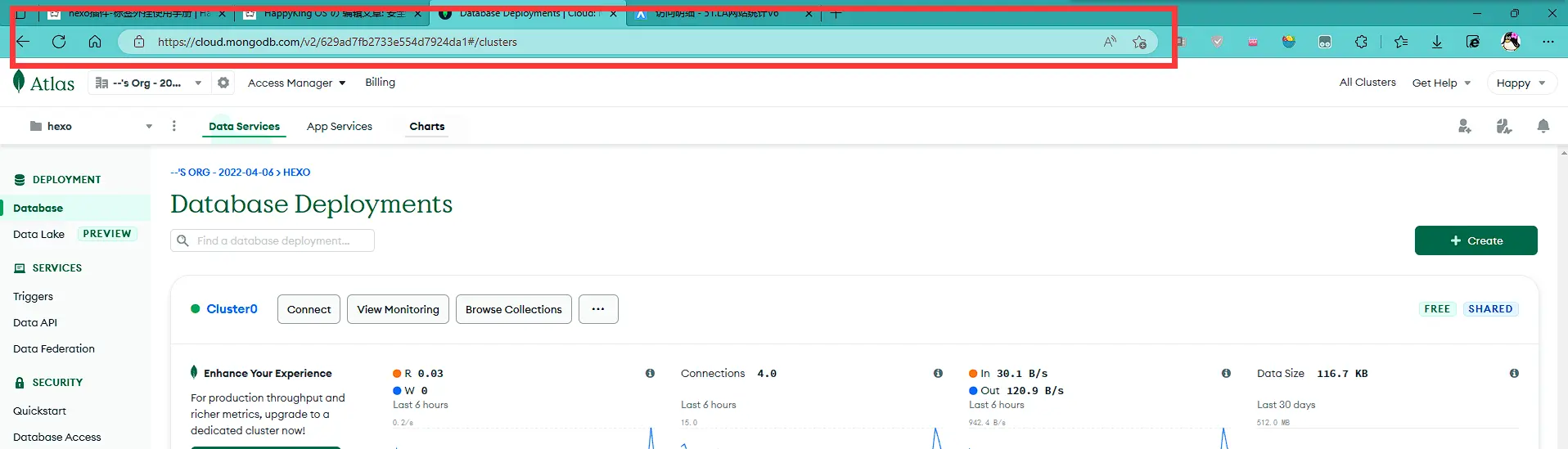This screenshot has width=1568, height=449.
Task: Click View Monitoring button
Action: click(x=398, y=309)
